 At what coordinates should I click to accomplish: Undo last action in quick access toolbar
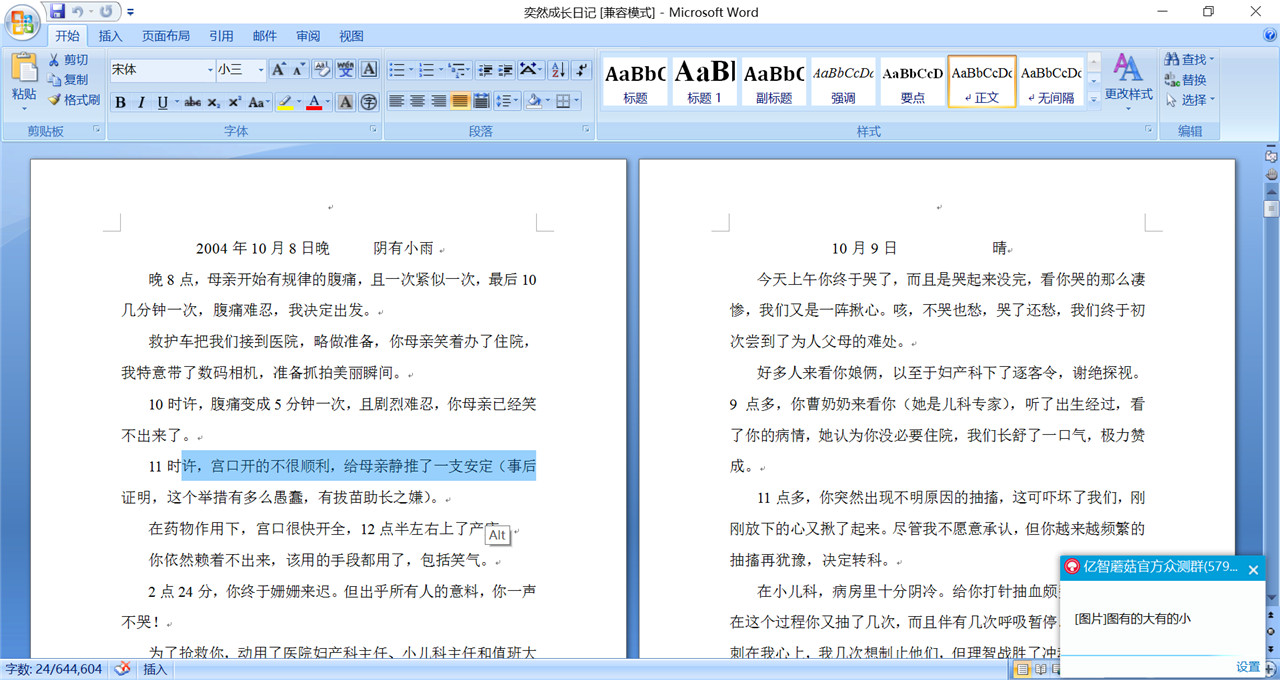[77, 11]
